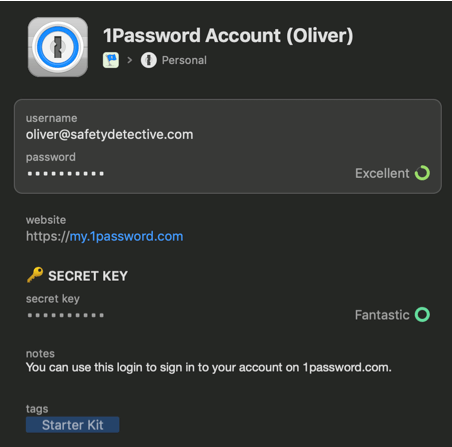Click the gold key icon beside SECRET KEY
This screenshot has width=452, height=447.
point(35,275)
